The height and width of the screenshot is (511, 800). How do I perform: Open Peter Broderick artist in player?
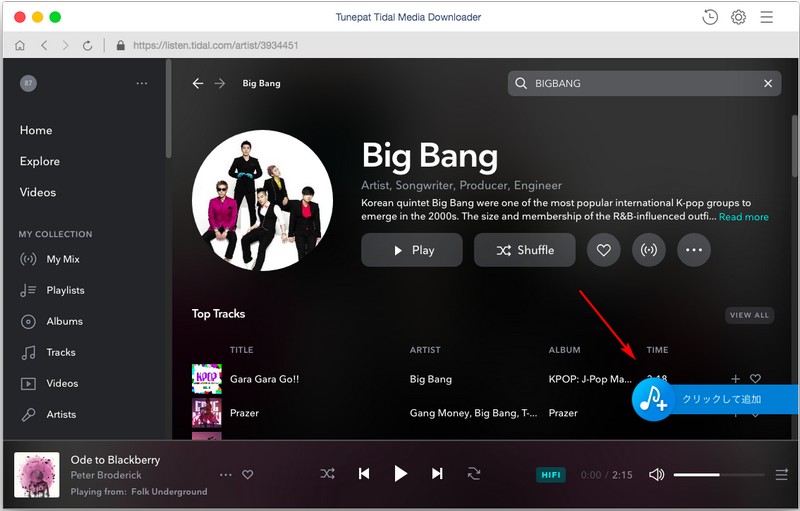tap(106, 475)
